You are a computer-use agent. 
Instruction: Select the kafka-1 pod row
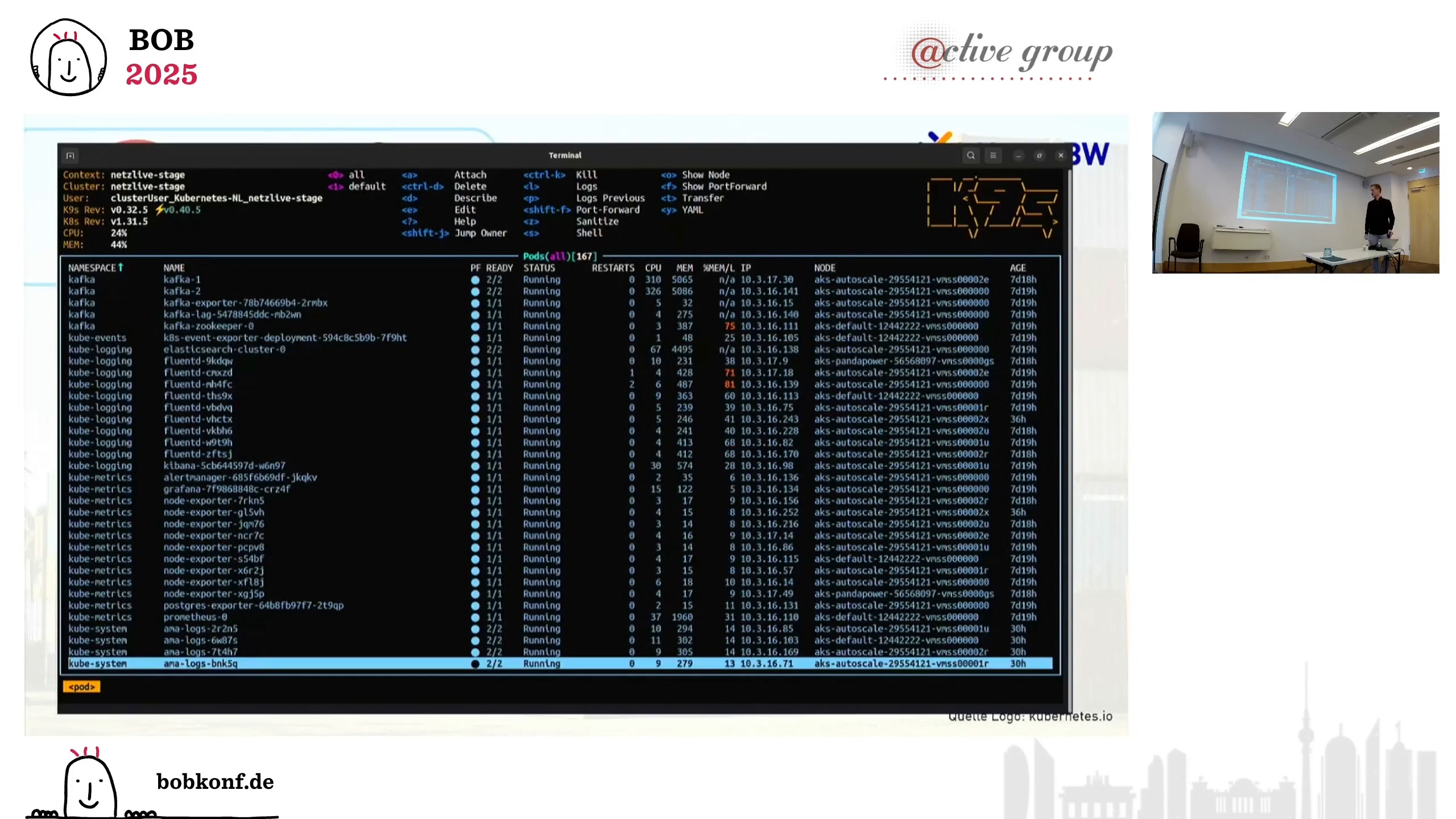tap(560, 280)
